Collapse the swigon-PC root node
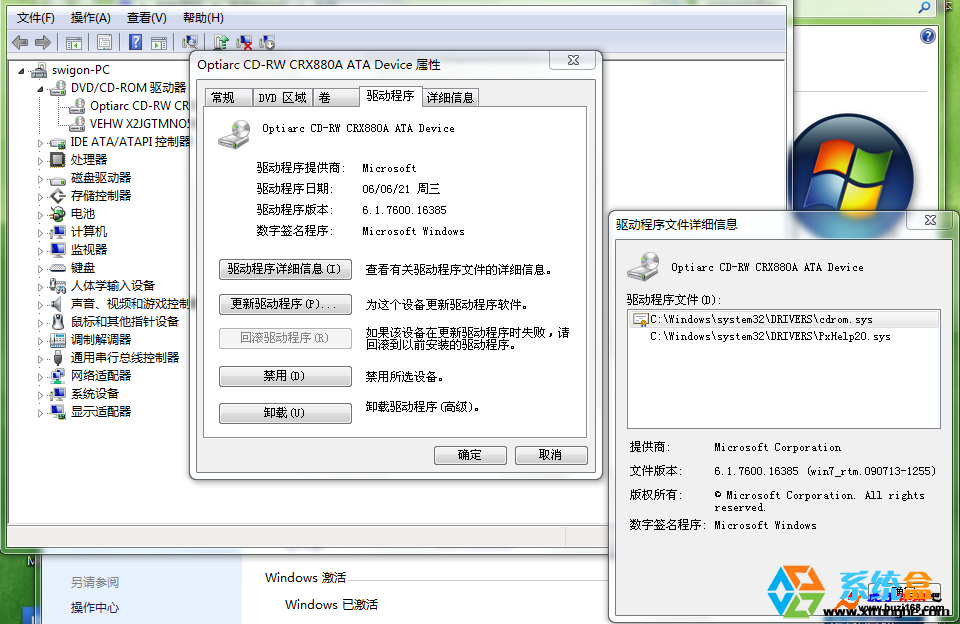This screenshot has width=960, height=624. pos(21,71)
